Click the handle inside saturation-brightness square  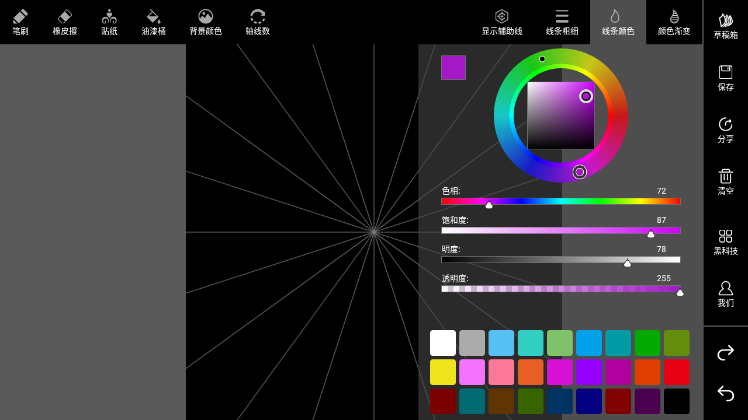click(x=586, y=96)
